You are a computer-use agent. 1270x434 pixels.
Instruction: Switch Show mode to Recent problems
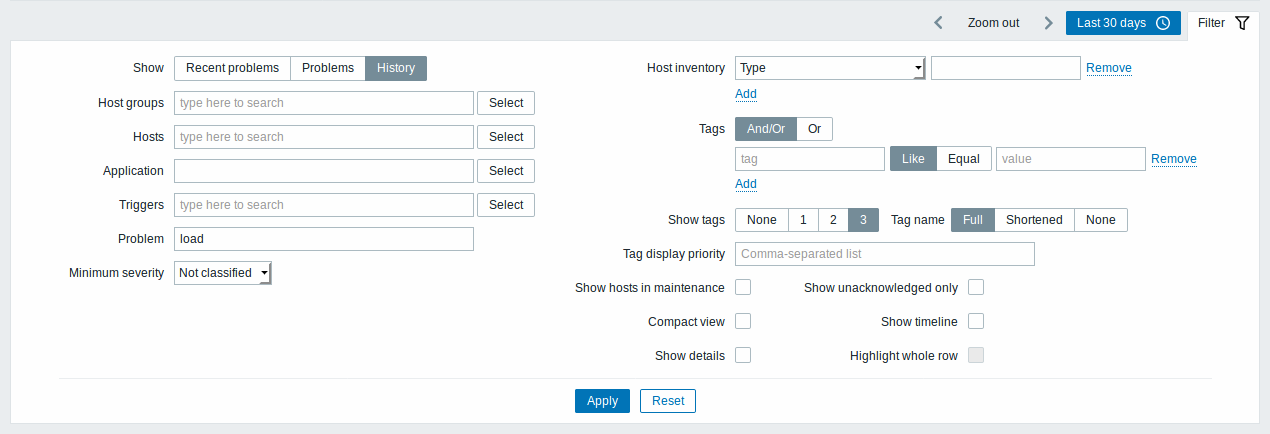232,68
